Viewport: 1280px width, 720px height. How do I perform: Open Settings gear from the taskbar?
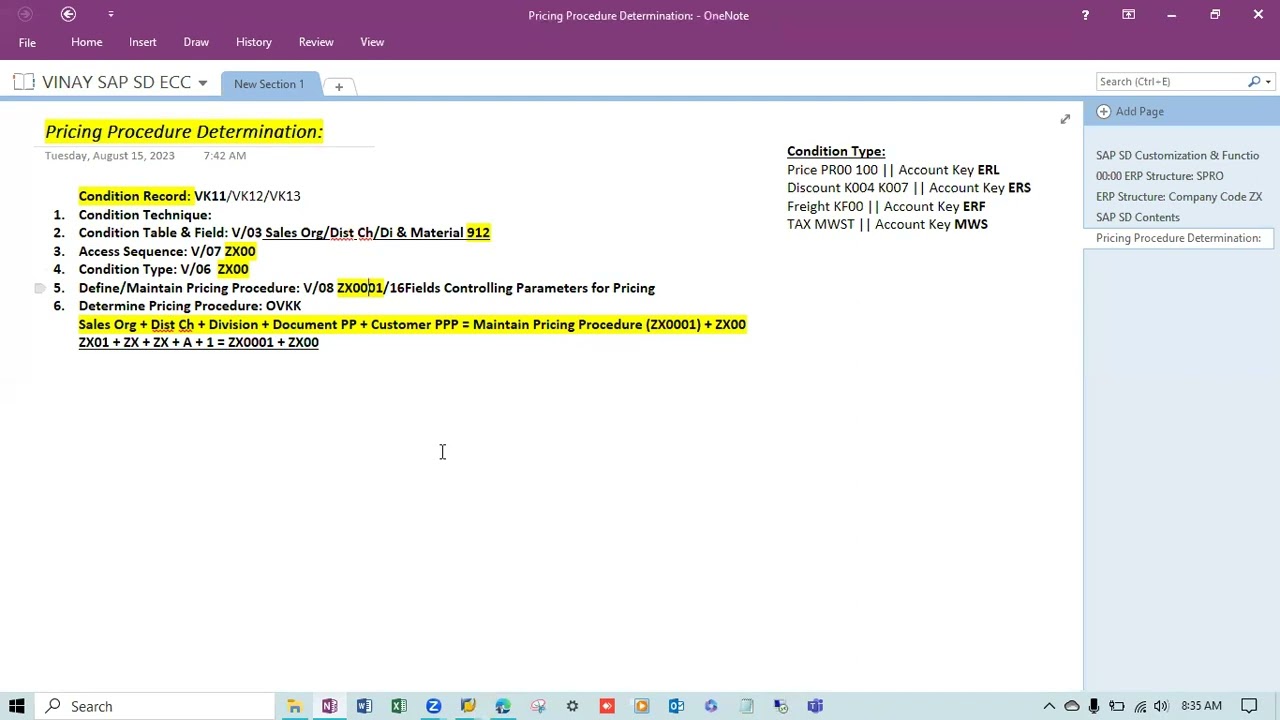[x=572, y=706]
